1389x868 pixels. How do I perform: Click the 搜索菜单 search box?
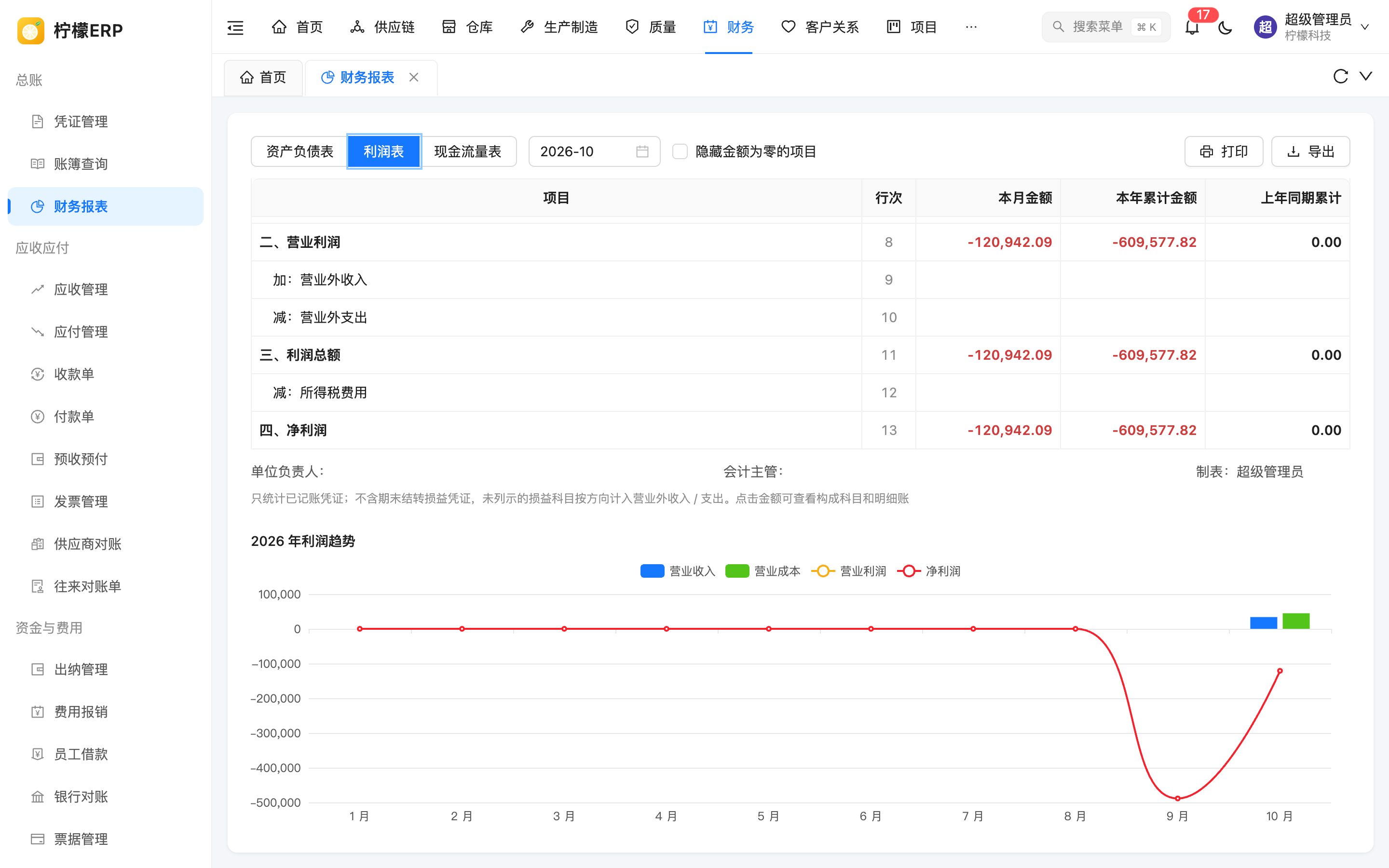[1105, 27]
